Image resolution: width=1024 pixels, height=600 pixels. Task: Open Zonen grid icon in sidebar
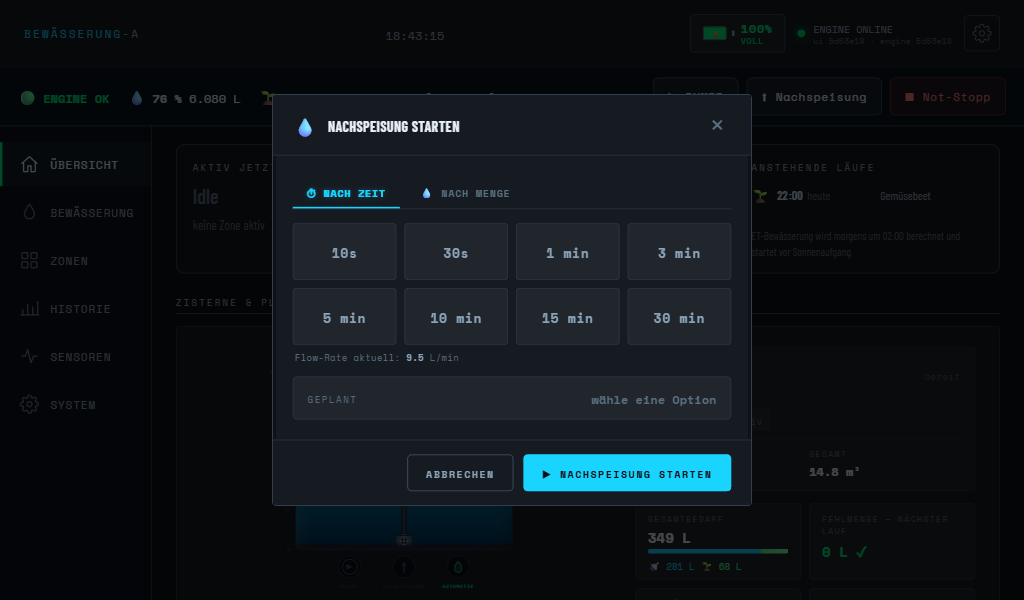pos(29,261)
